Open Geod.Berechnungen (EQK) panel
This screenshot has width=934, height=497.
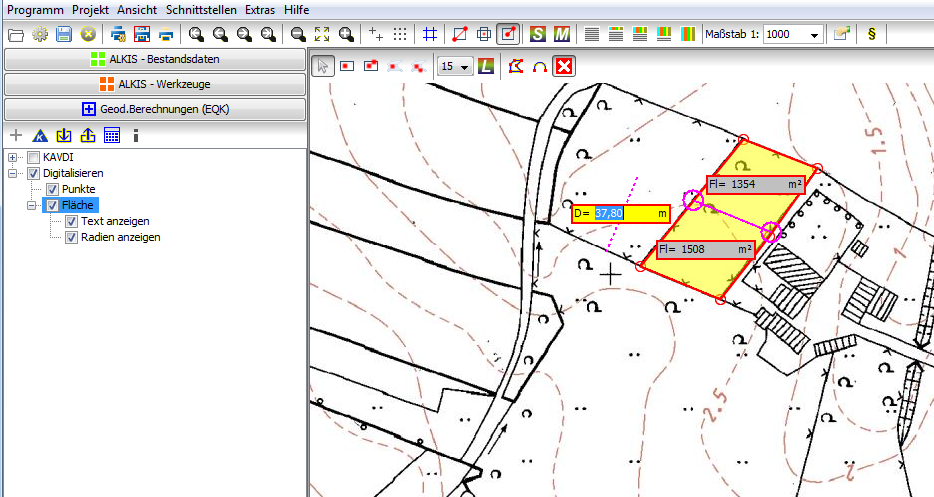155,109
